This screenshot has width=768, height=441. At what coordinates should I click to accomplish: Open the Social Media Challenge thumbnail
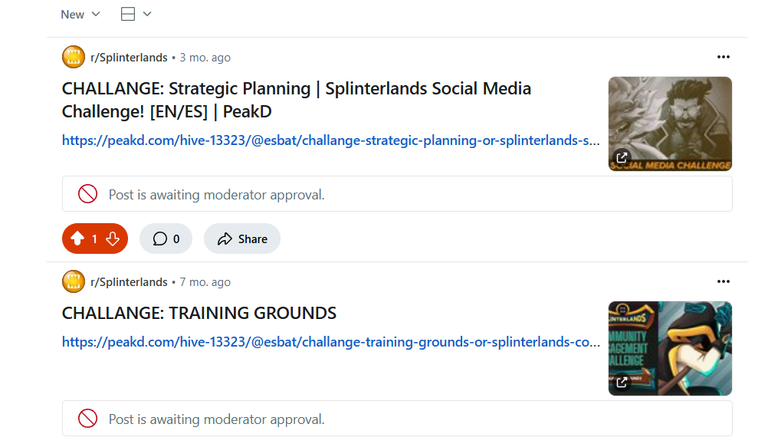[670, 123]
